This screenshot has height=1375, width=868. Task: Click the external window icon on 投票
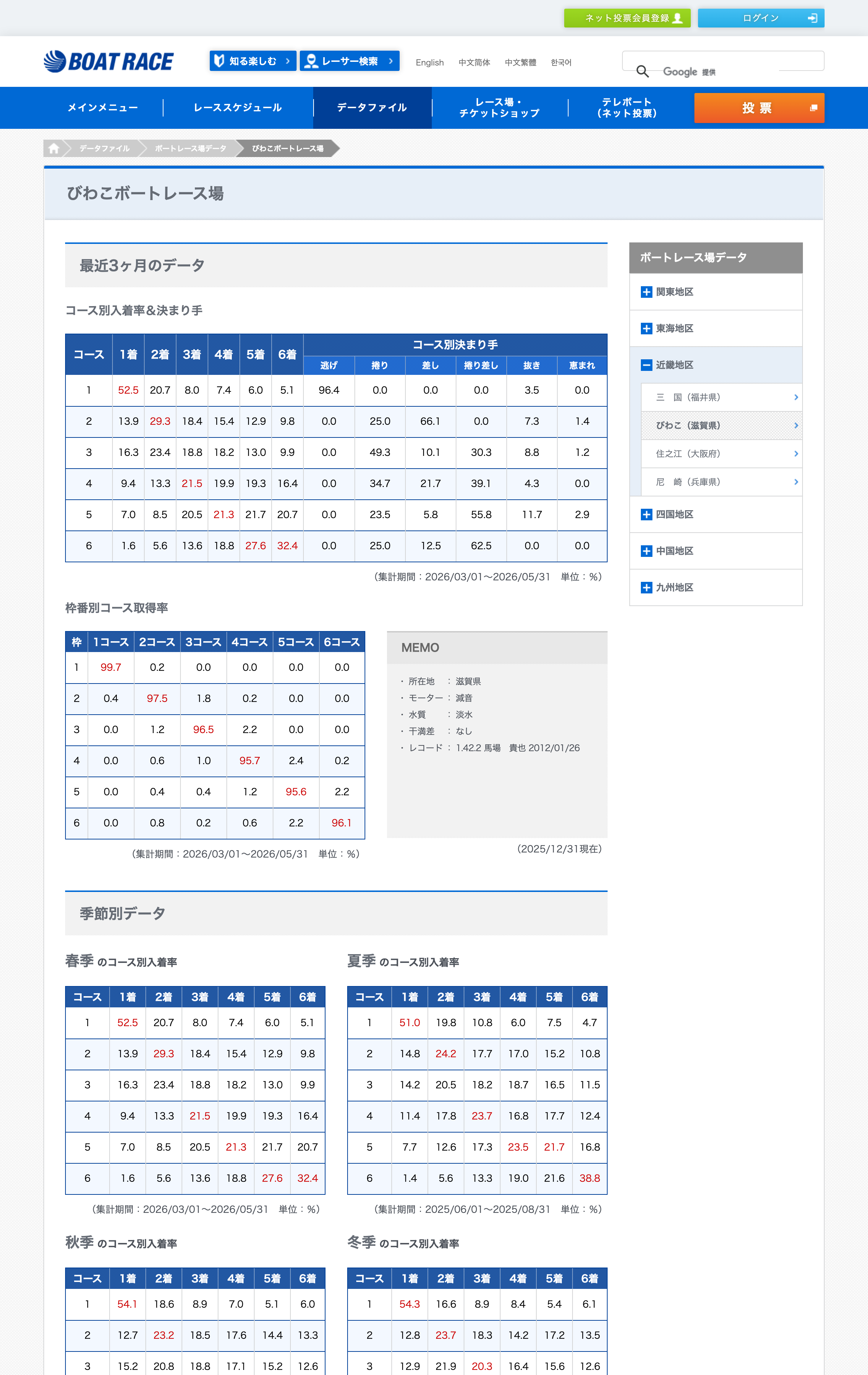[814, 108]
